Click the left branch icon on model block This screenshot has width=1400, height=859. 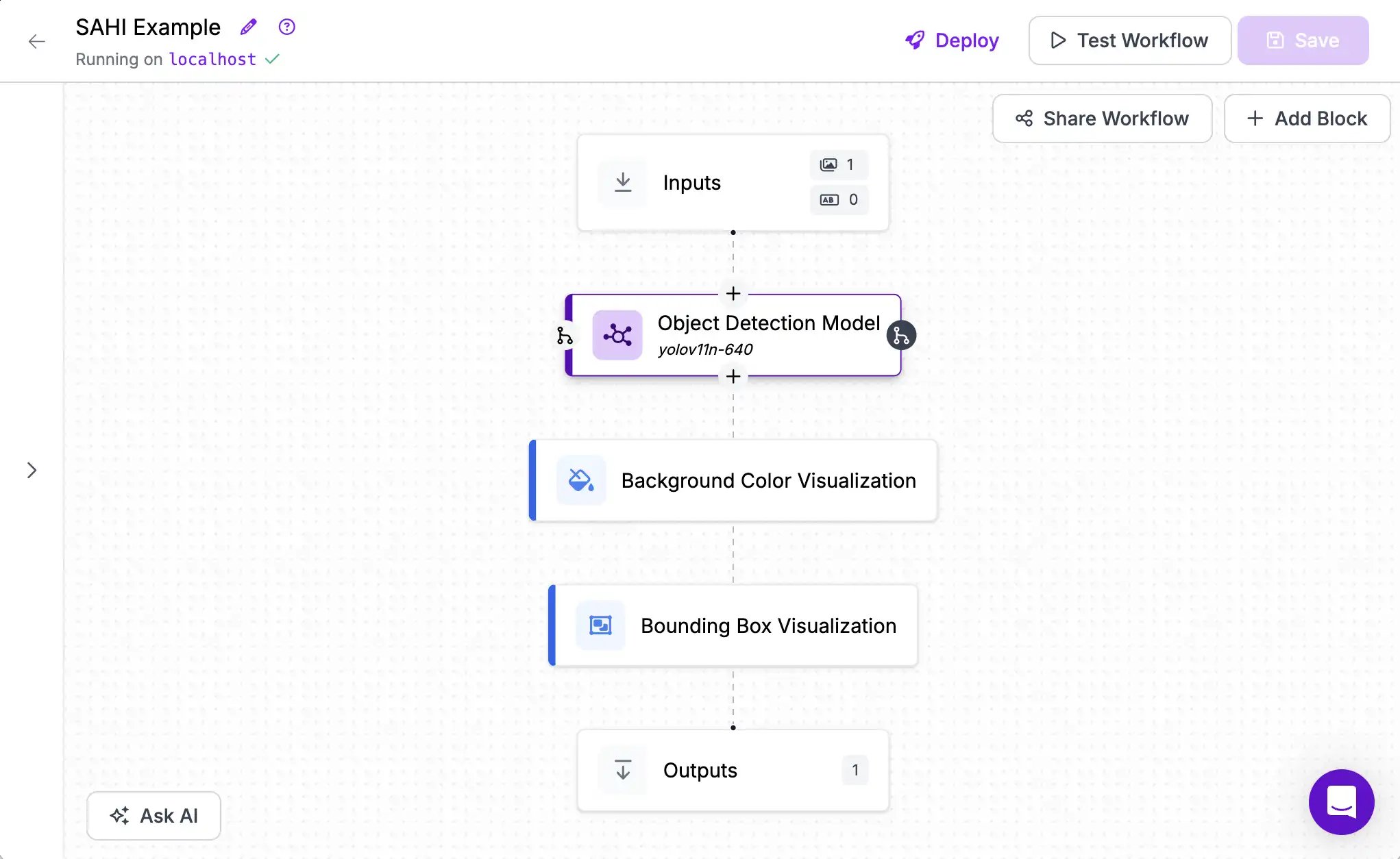tap(565, 336)
